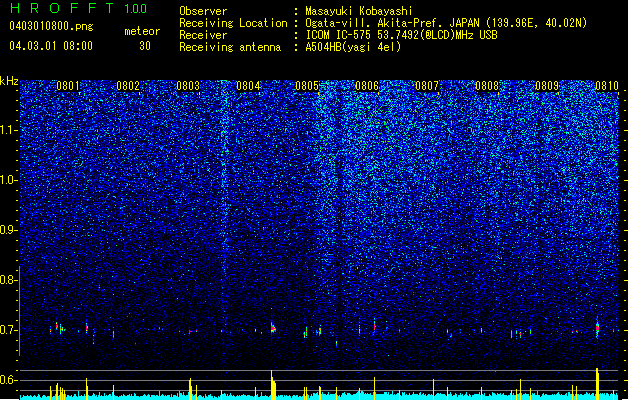Click the bright meteor echo just before 0810
The width and height of the screenshot is (629, 400).
[x=597, y=327]
